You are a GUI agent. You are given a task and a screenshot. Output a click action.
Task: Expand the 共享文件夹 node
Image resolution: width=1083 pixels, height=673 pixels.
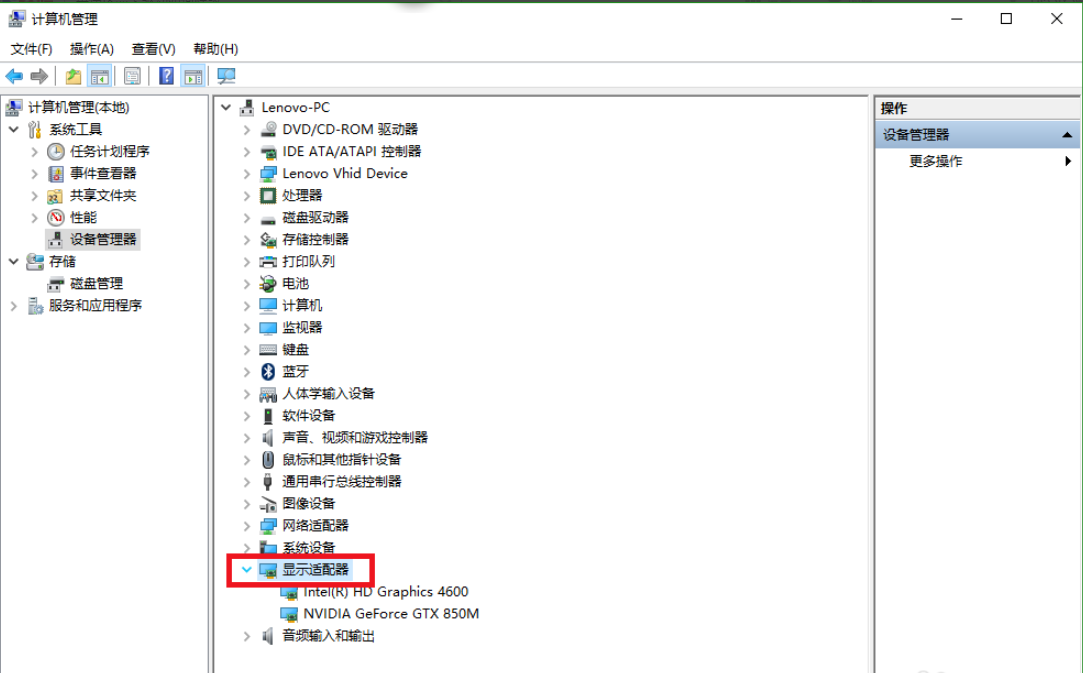(35, 196)
